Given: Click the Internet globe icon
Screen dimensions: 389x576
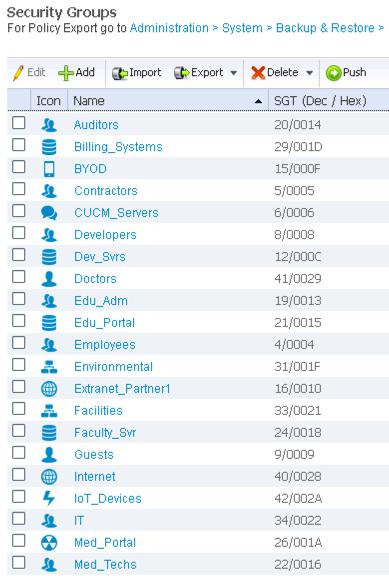Looking at the screenshot, I should coord(49,476).
